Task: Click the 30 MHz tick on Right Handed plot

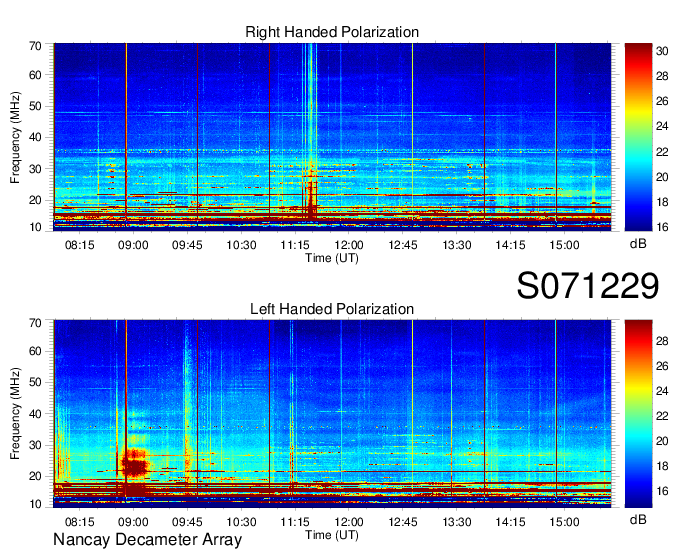Action: point(35,169)
